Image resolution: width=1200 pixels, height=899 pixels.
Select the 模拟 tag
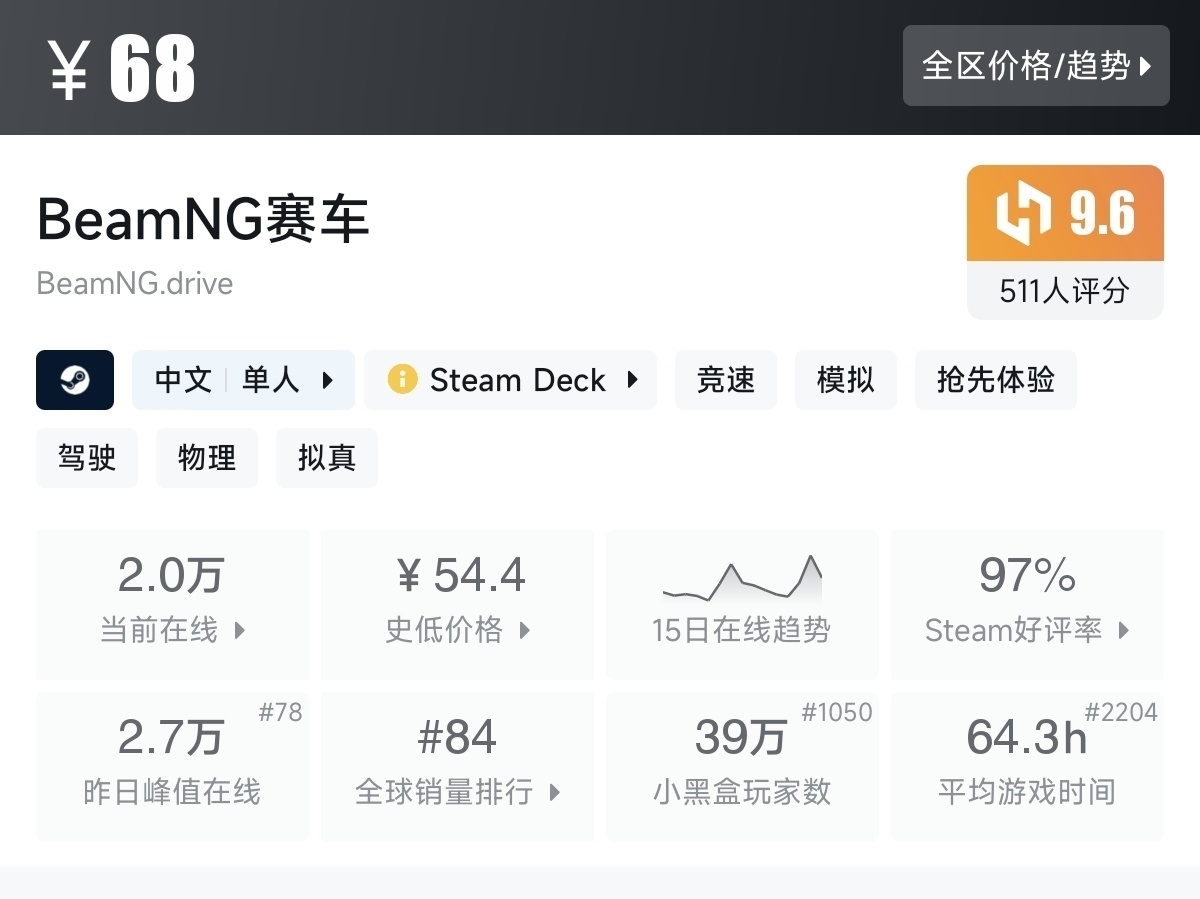click(846, 380)
